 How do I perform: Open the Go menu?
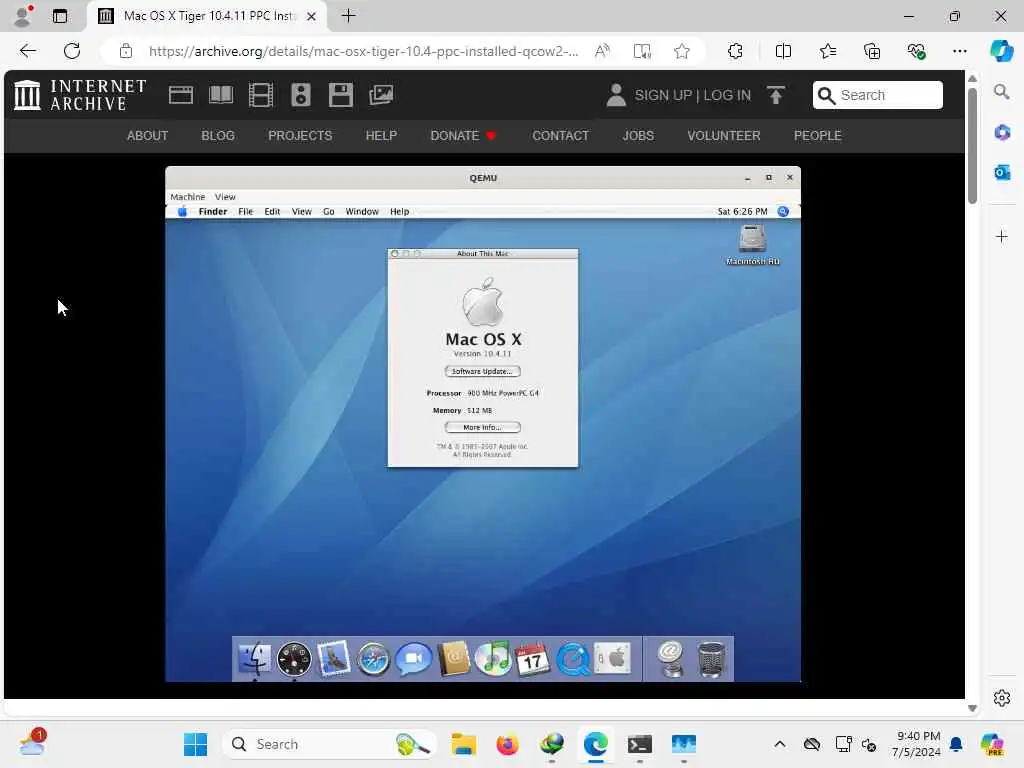coord(328,212)
